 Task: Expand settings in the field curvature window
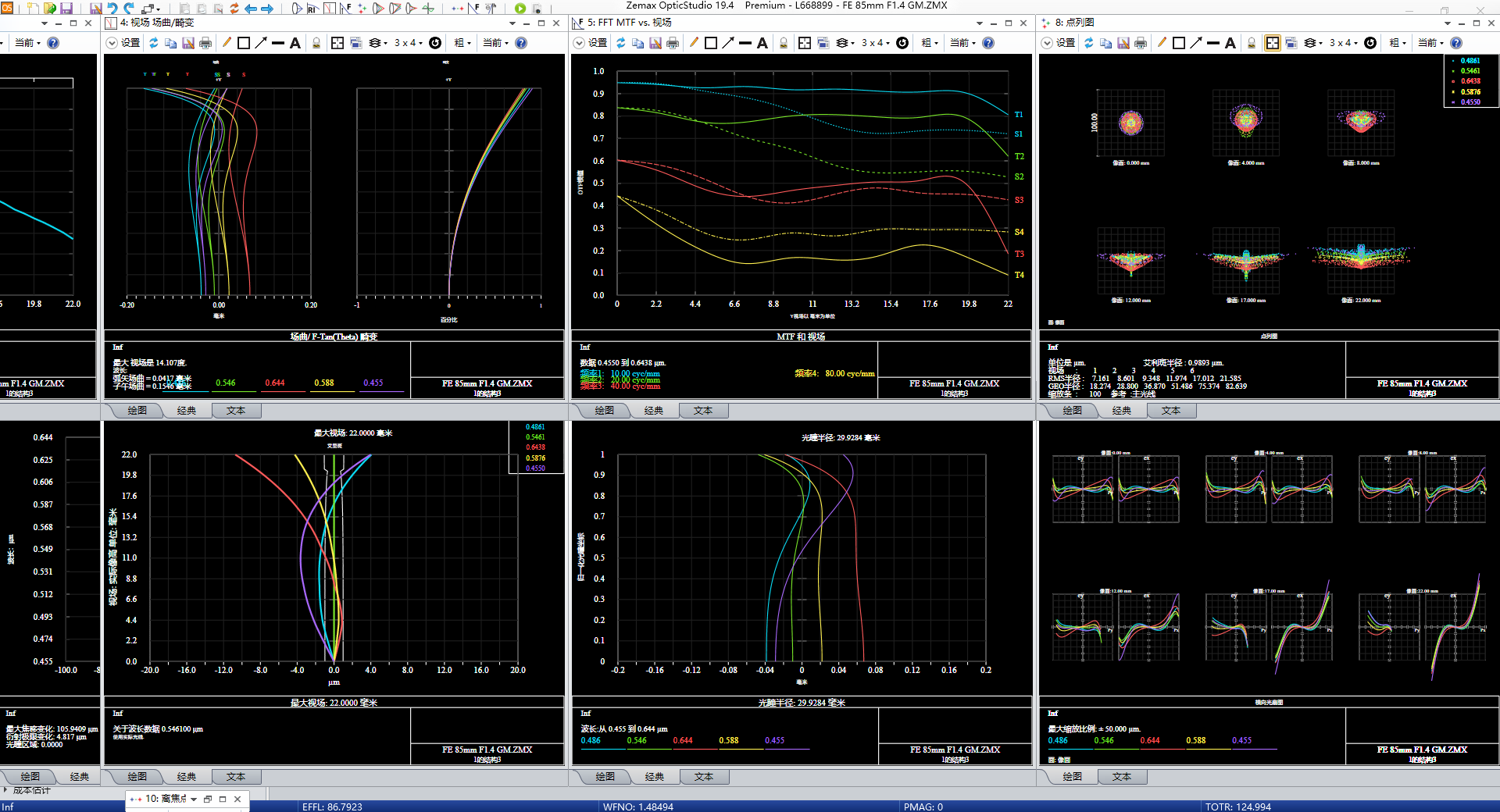(112, 43)
